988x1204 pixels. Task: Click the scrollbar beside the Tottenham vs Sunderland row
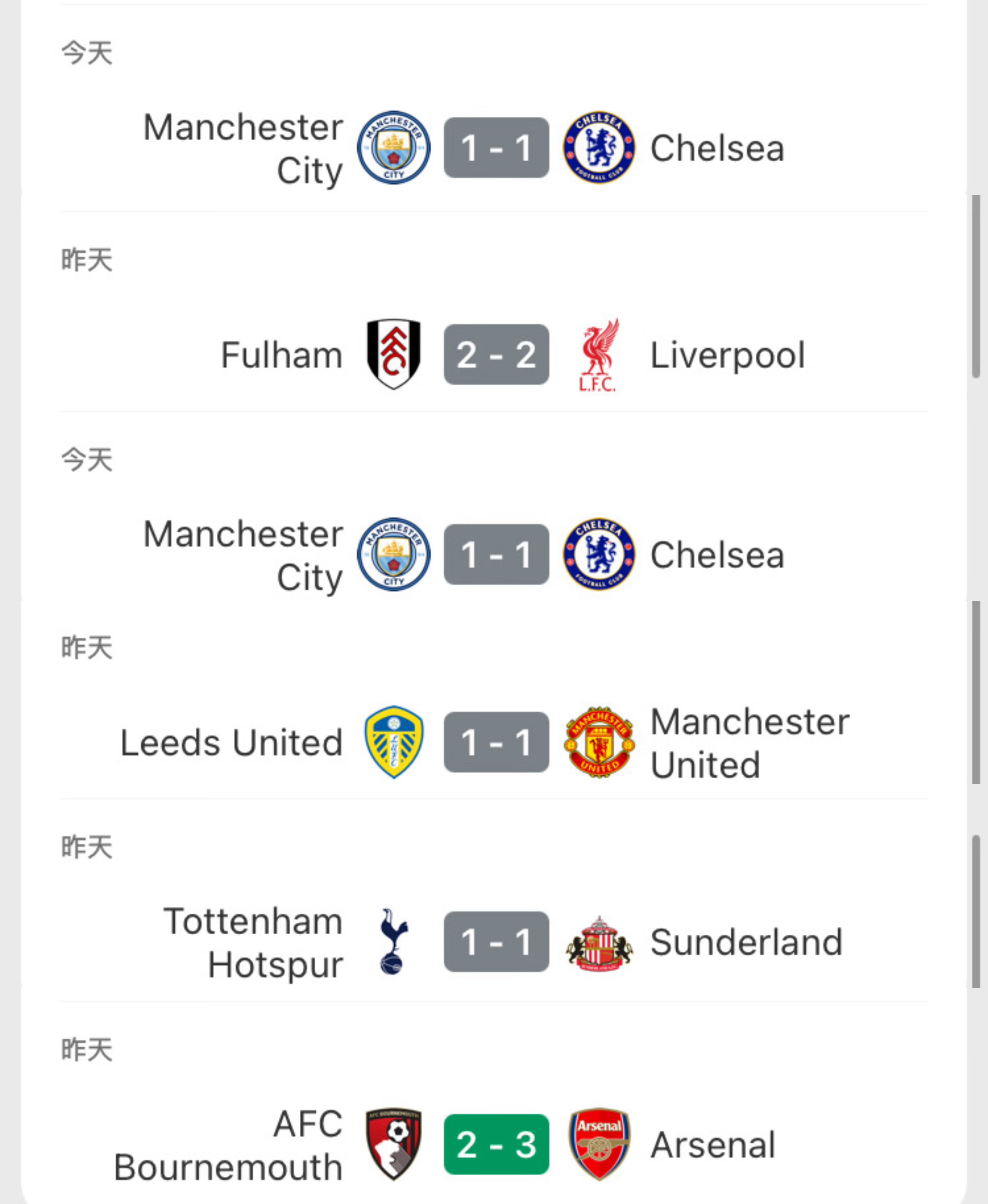click(976, 911)
